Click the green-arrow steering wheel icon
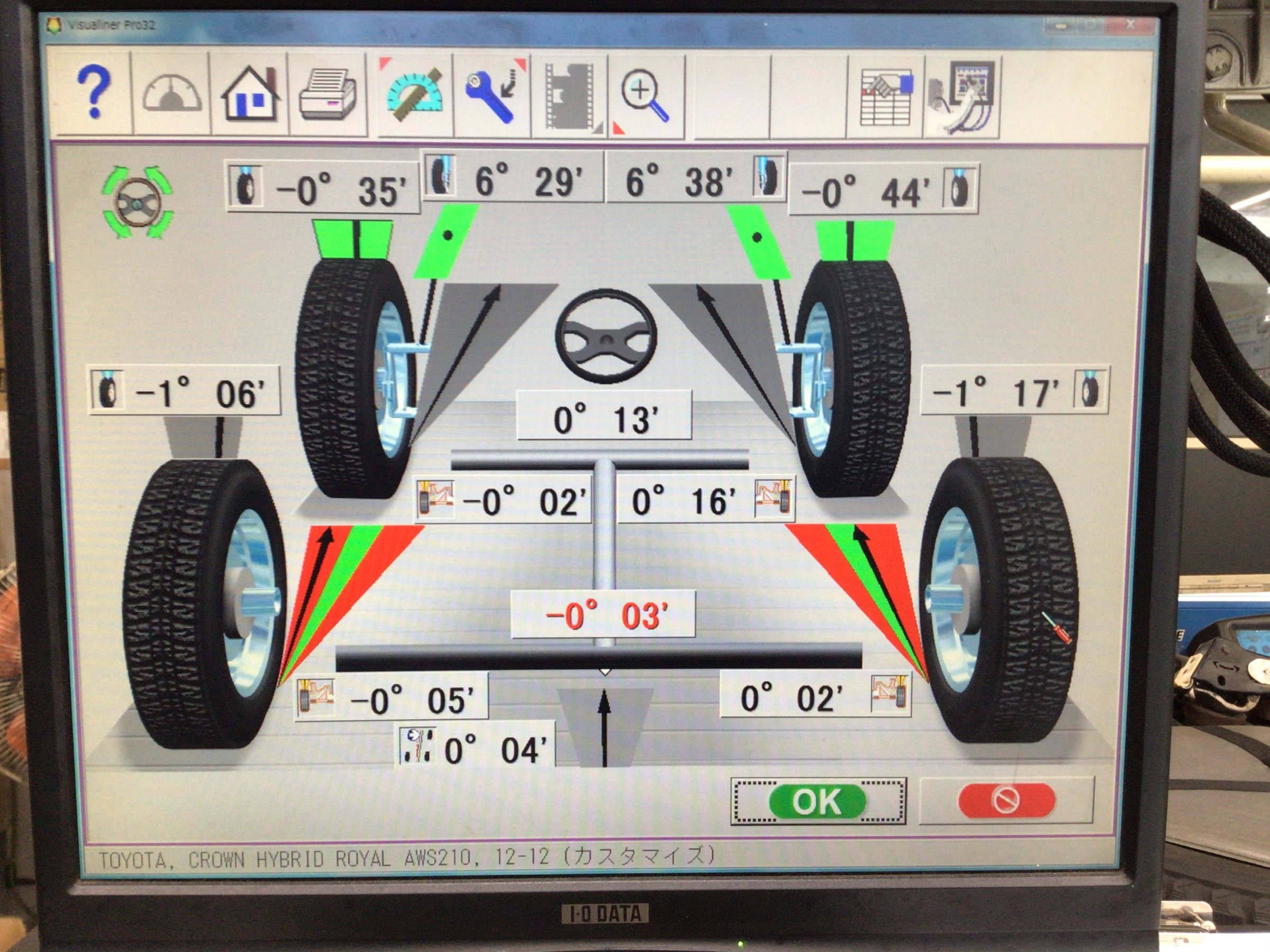The image size is (1270, 952). tap(137, 203)
